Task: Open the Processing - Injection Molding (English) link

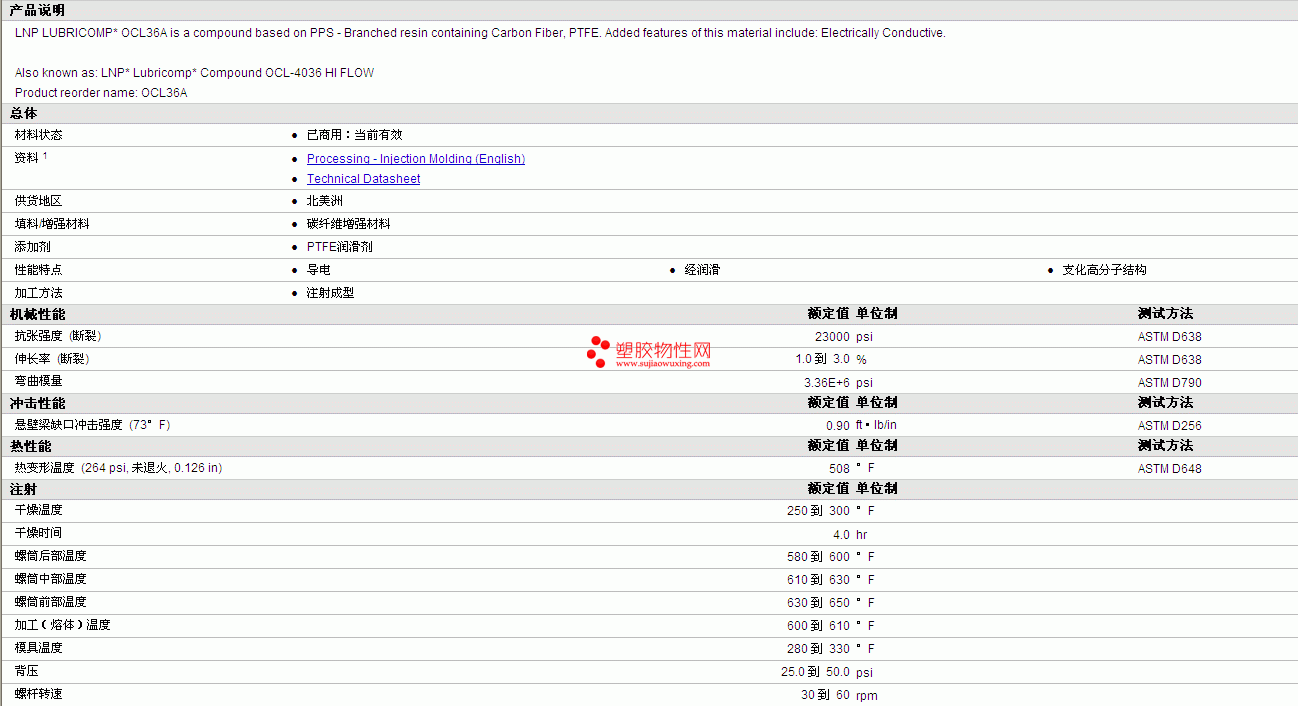Action: [415, 159]
